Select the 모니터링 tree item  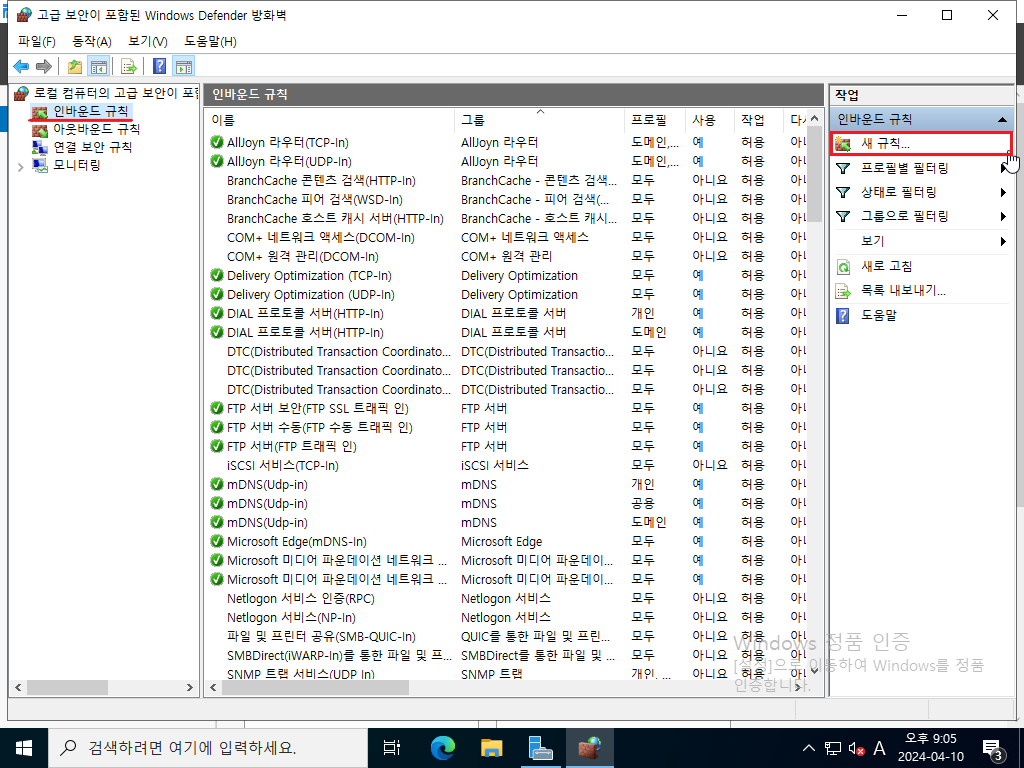click(x=76, y=165)
